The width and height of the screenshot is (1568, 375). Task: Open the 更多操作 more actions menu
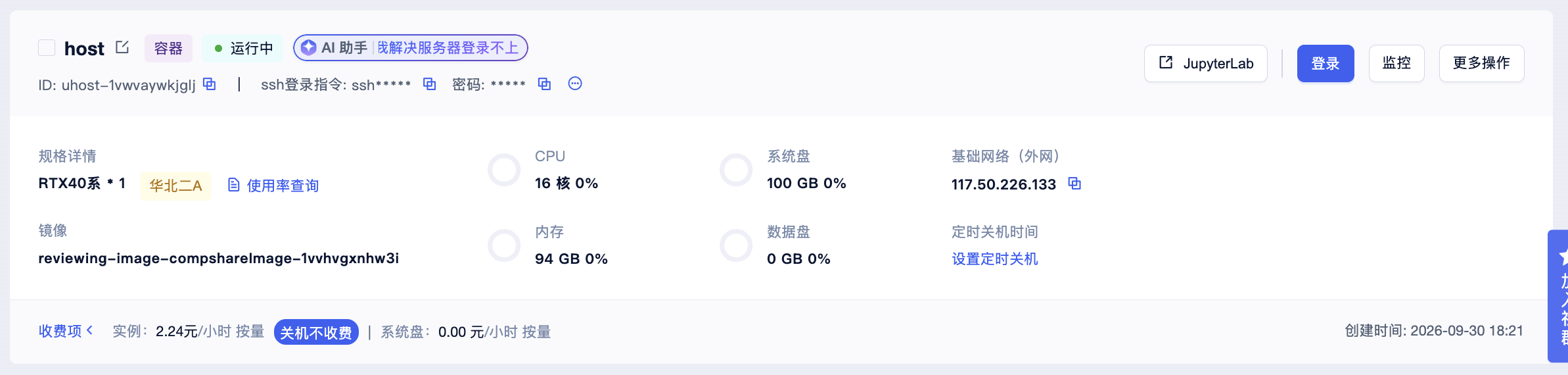pyautogui.click(x=1481, y=63)
